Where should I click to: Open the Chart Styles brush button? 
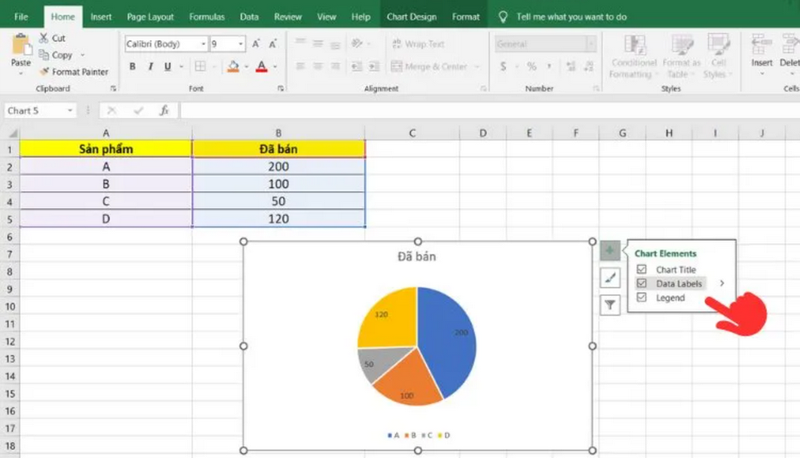(610, 278)
